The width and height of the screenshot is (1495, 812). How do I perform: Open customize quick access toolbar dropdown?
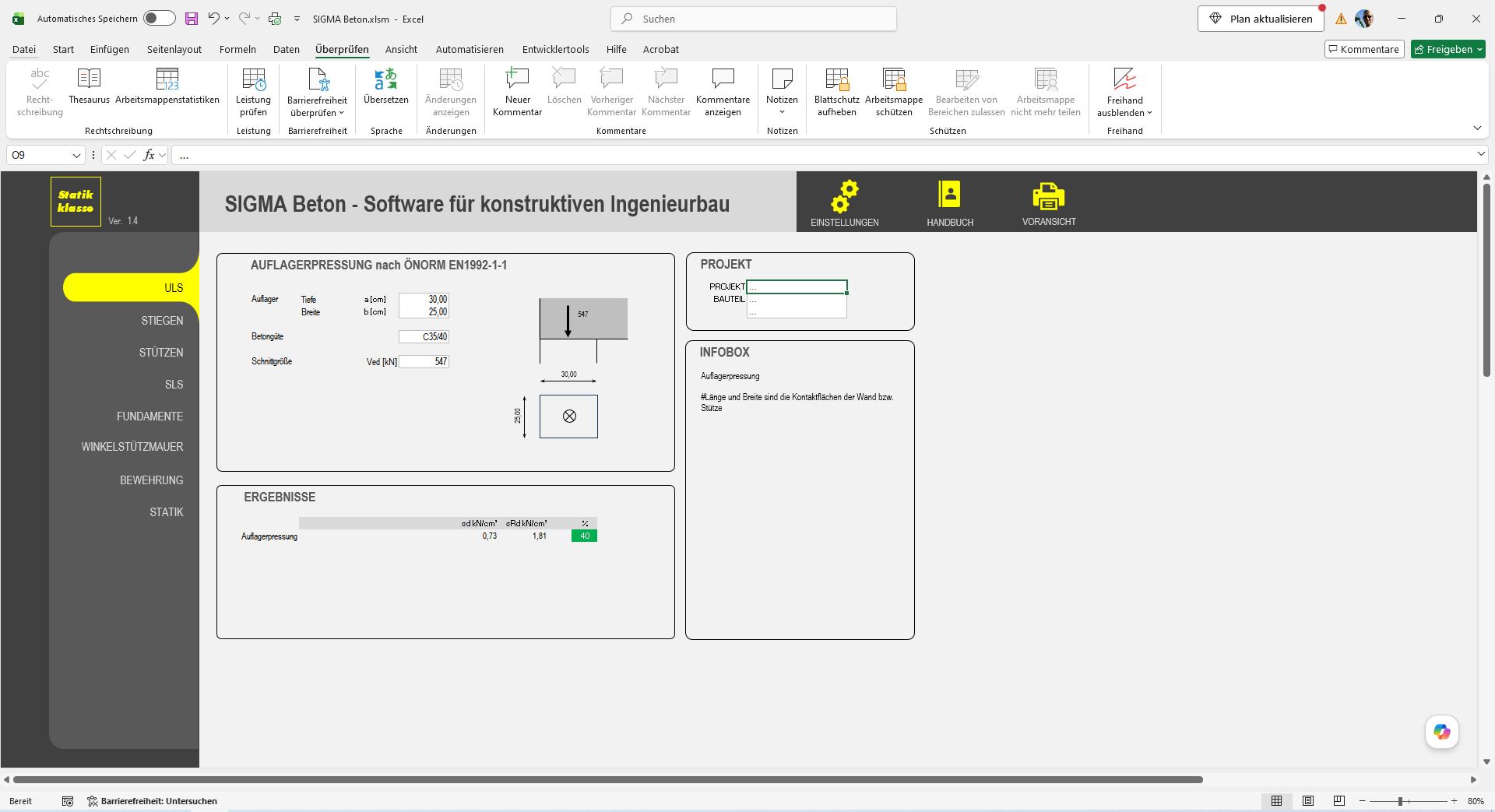pos(297,19)
